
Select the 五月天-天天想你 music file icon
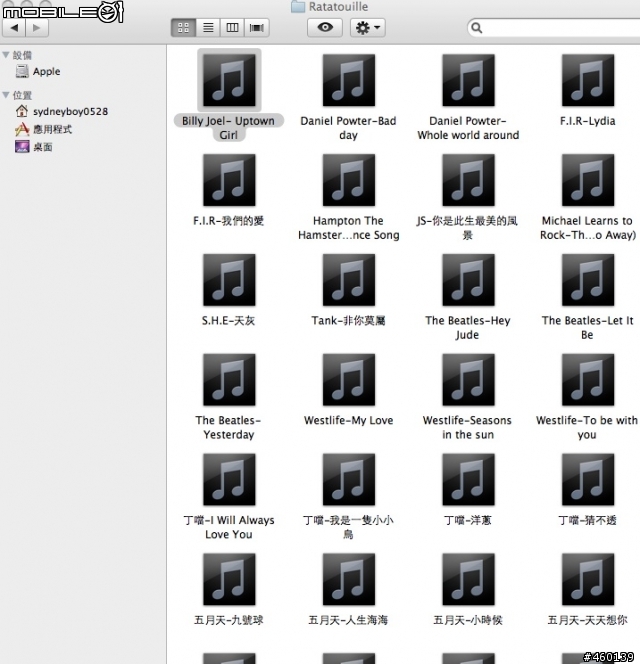tap(588, 579)
